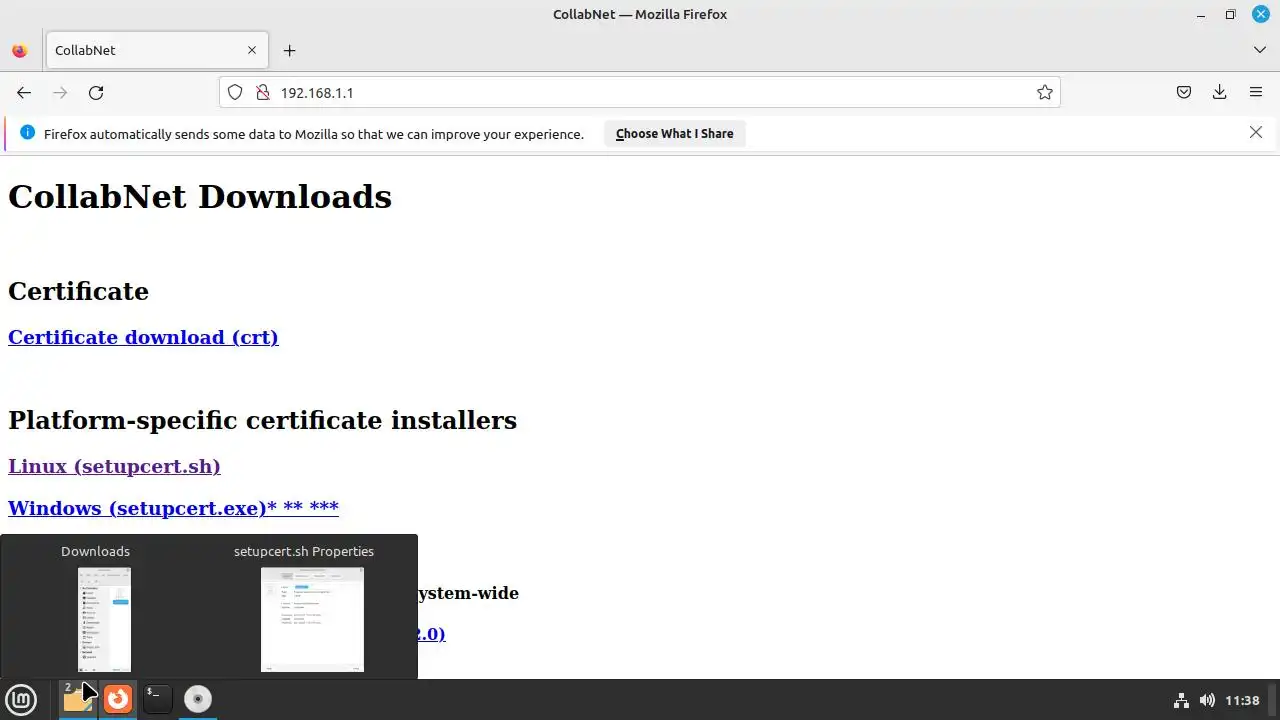The height and width of the screenshot is (720, 1280).
Task: Click the insecure connection lock icon
Action: [x=263, y=92]
